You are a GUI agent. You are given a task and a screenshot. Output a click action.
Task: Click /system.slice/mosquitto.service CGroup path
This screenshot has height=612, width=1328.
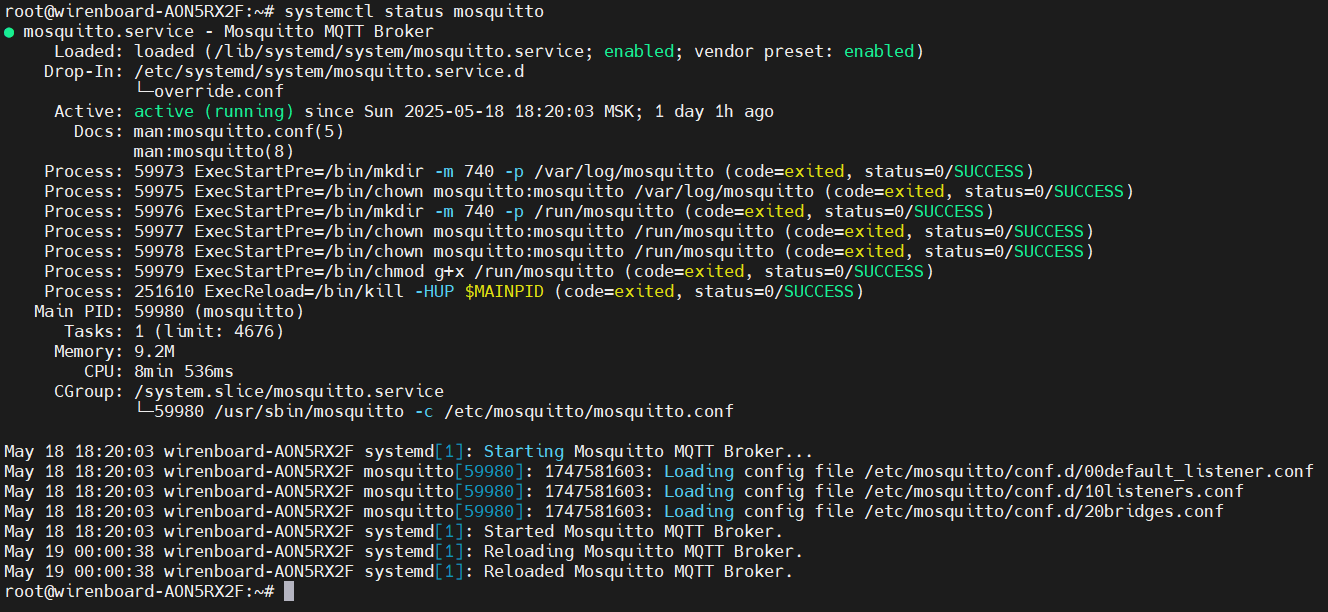pyautogui.click(x=289, y=391)
